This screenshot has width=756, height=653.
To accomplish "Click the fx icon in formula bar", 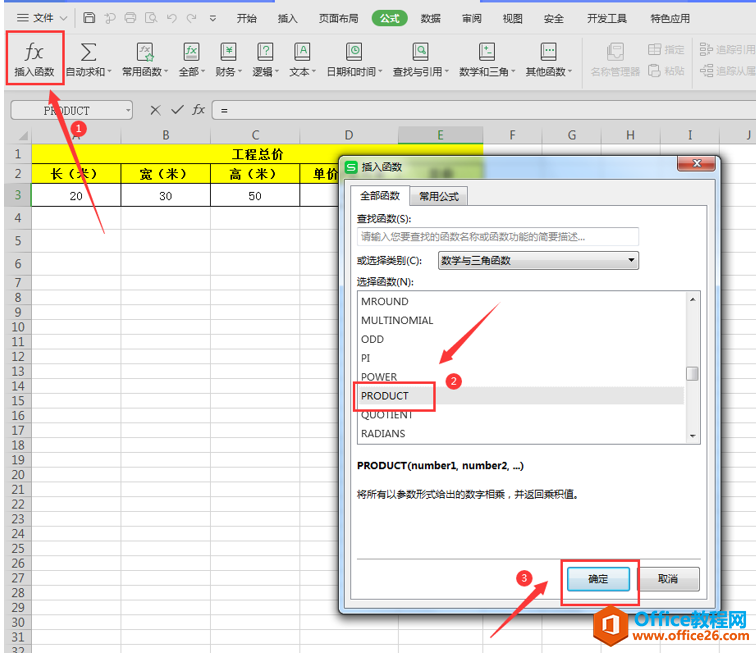I will (199, 110).
